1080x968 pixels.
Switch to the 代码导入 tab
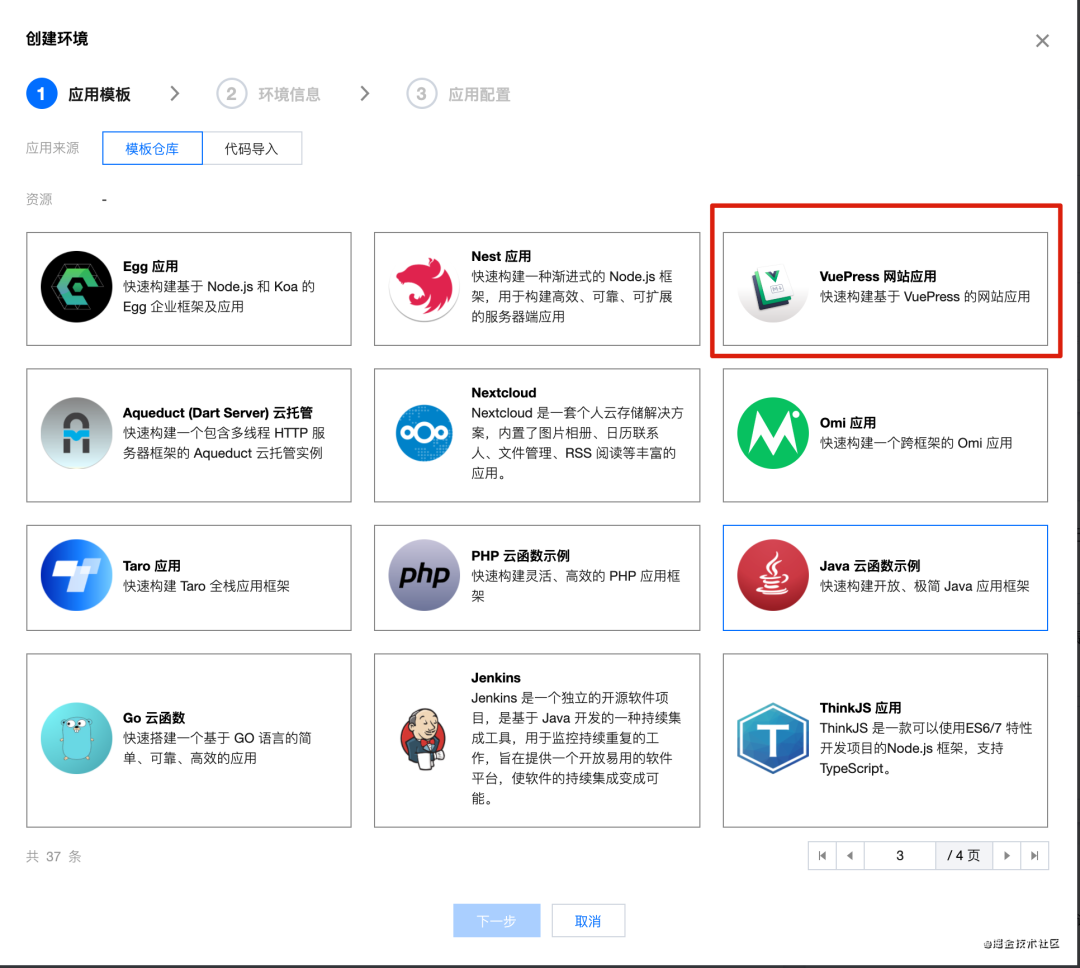coord(253,147)
